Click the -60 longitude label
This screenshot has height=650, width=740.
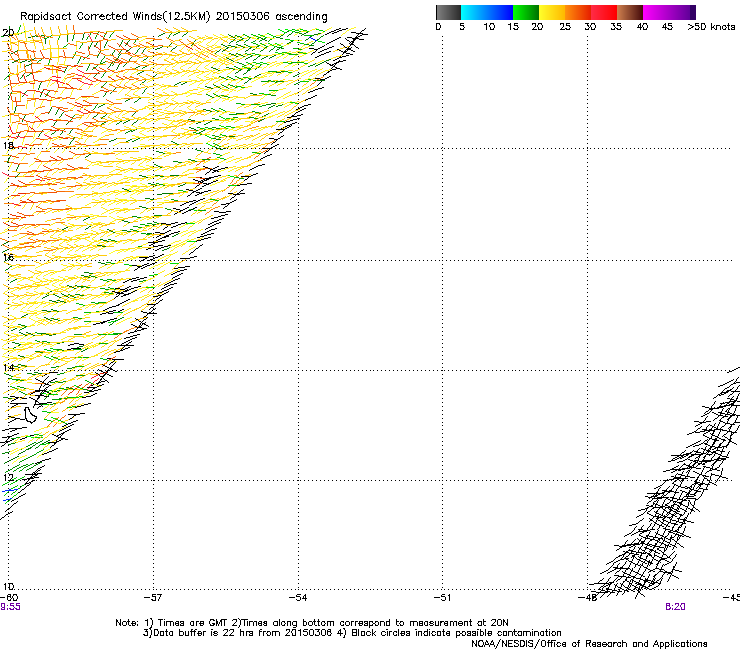(x=9, y=598)
